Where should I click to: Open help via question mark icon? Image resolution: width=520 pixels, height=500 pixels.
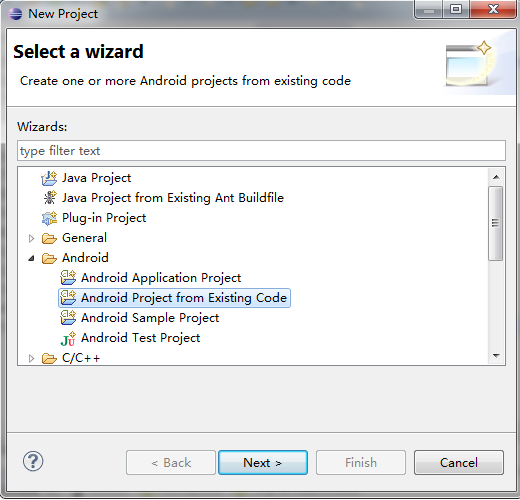coord(33,461)
